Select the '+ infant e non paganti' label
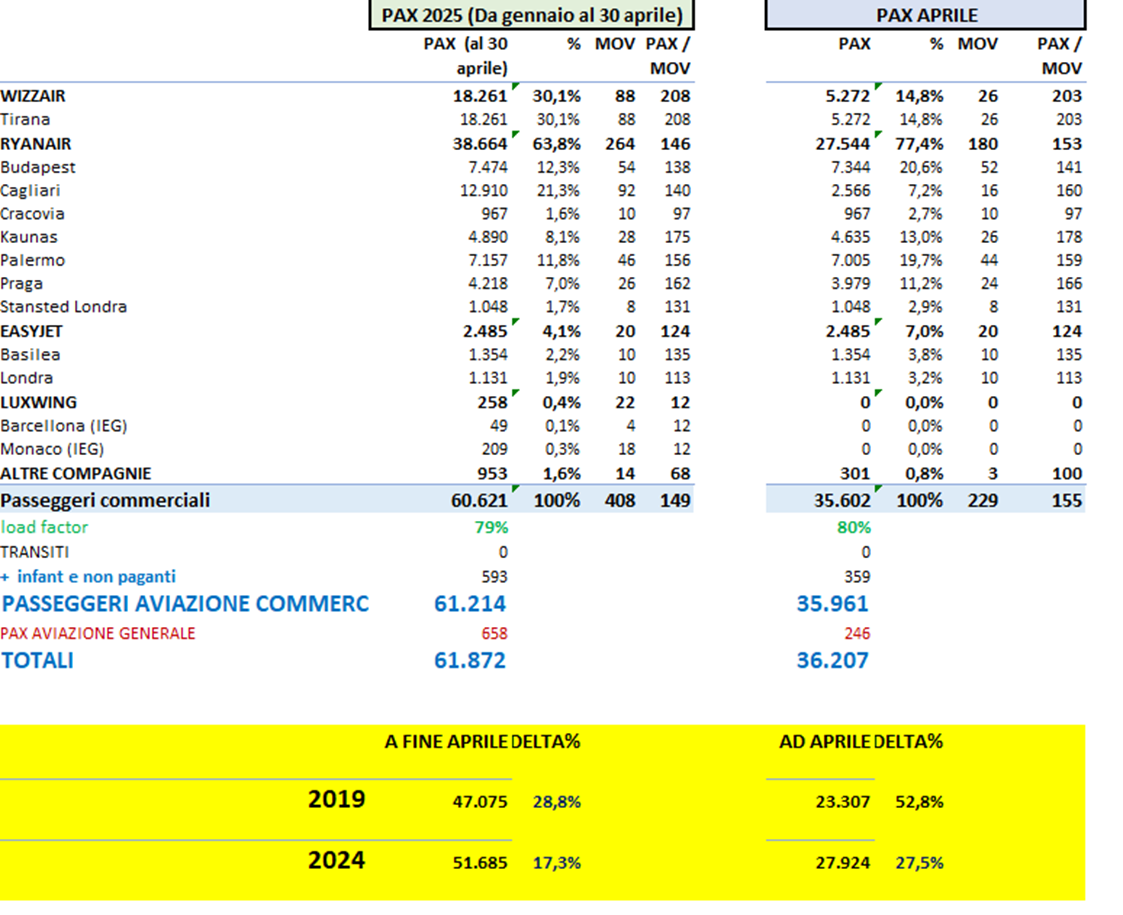Viewport: 1123px width, 915px height. click(88, 577)
